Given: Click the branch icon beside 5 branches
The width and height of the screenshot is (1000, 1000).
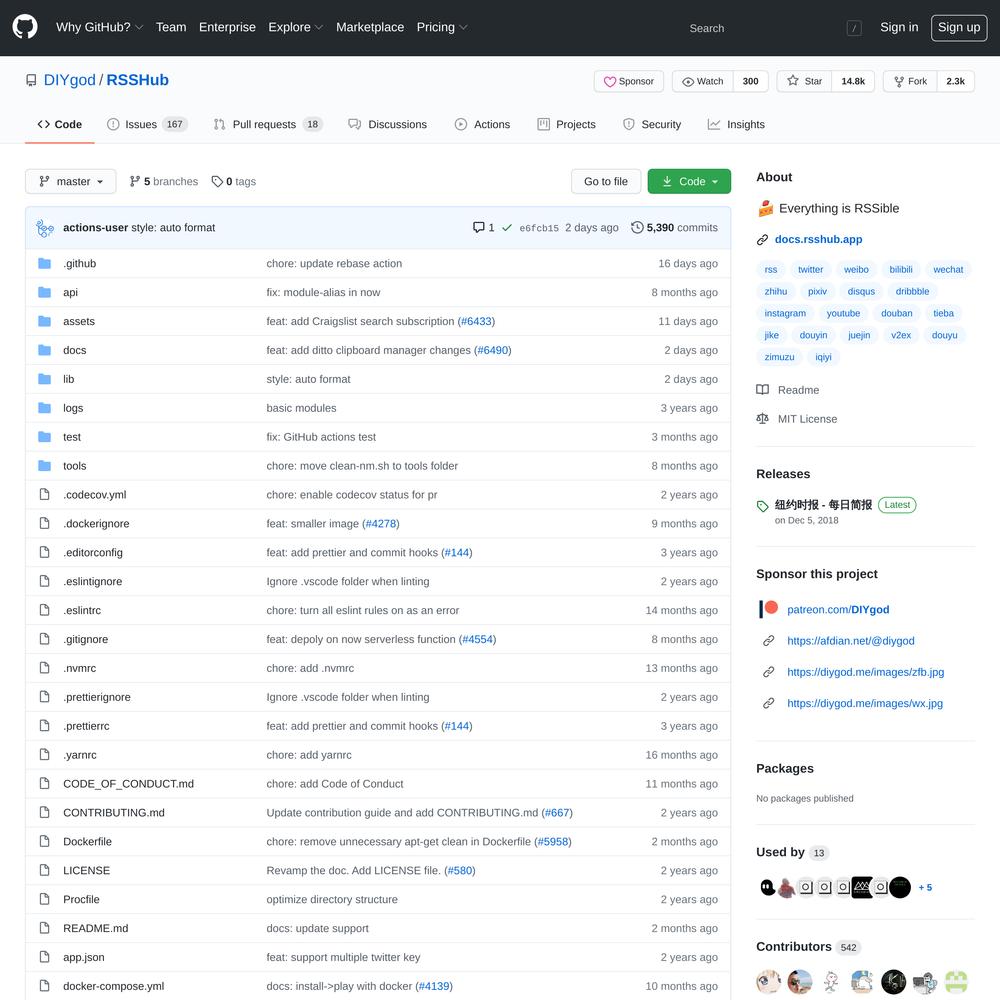Looking at the screenshot, I should pos(135,181).
